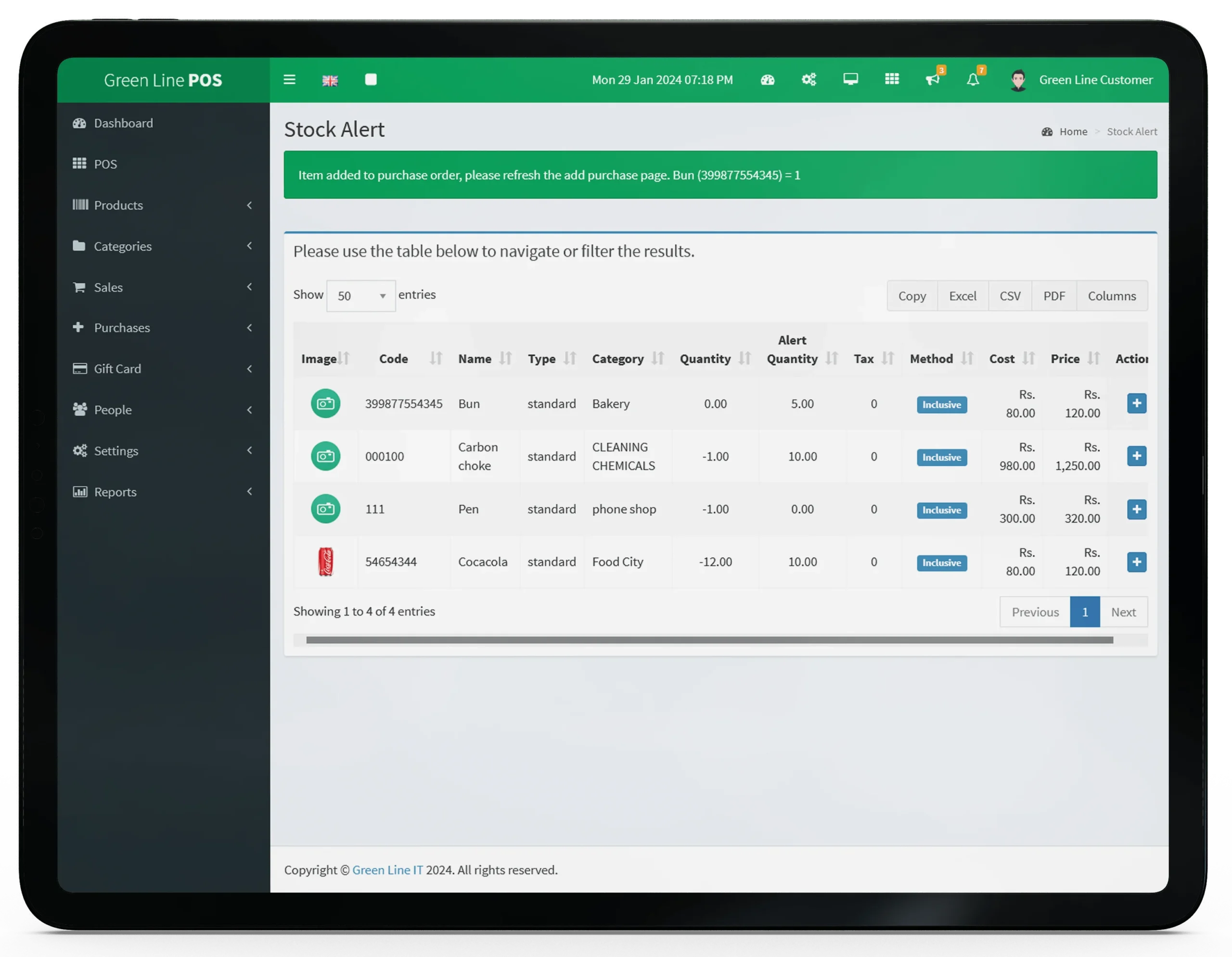Export table using Excel button
Viewport: 1232px width, 957px height.
coord(962,296)
